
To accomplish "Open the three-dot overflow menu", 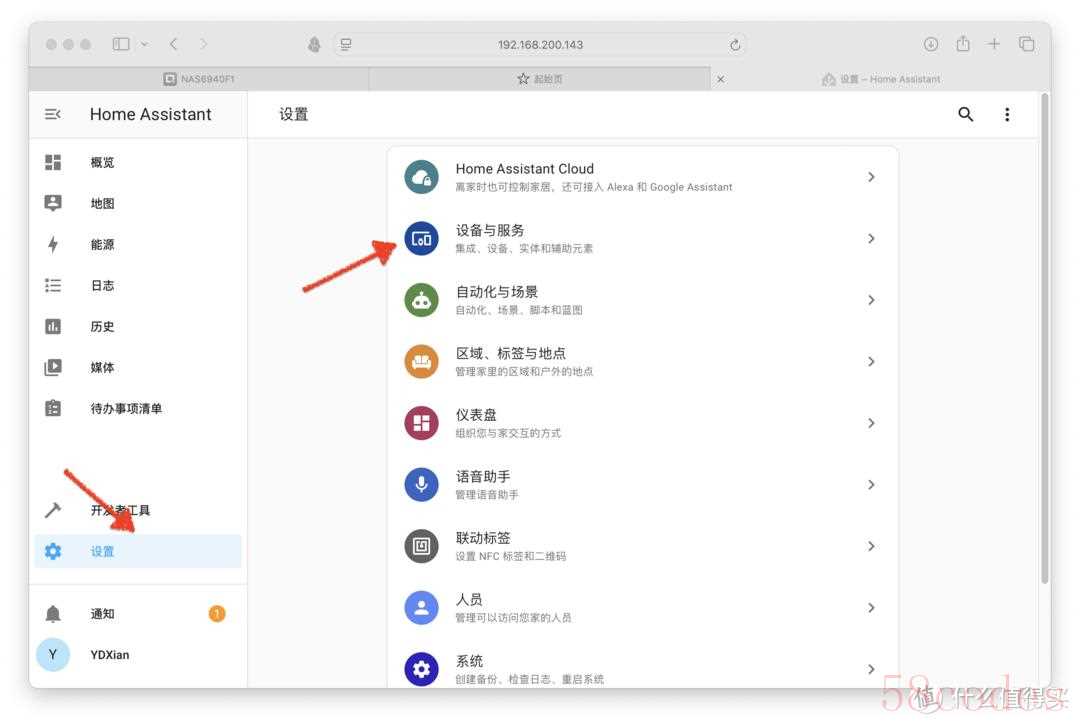I will (1007, 114).
